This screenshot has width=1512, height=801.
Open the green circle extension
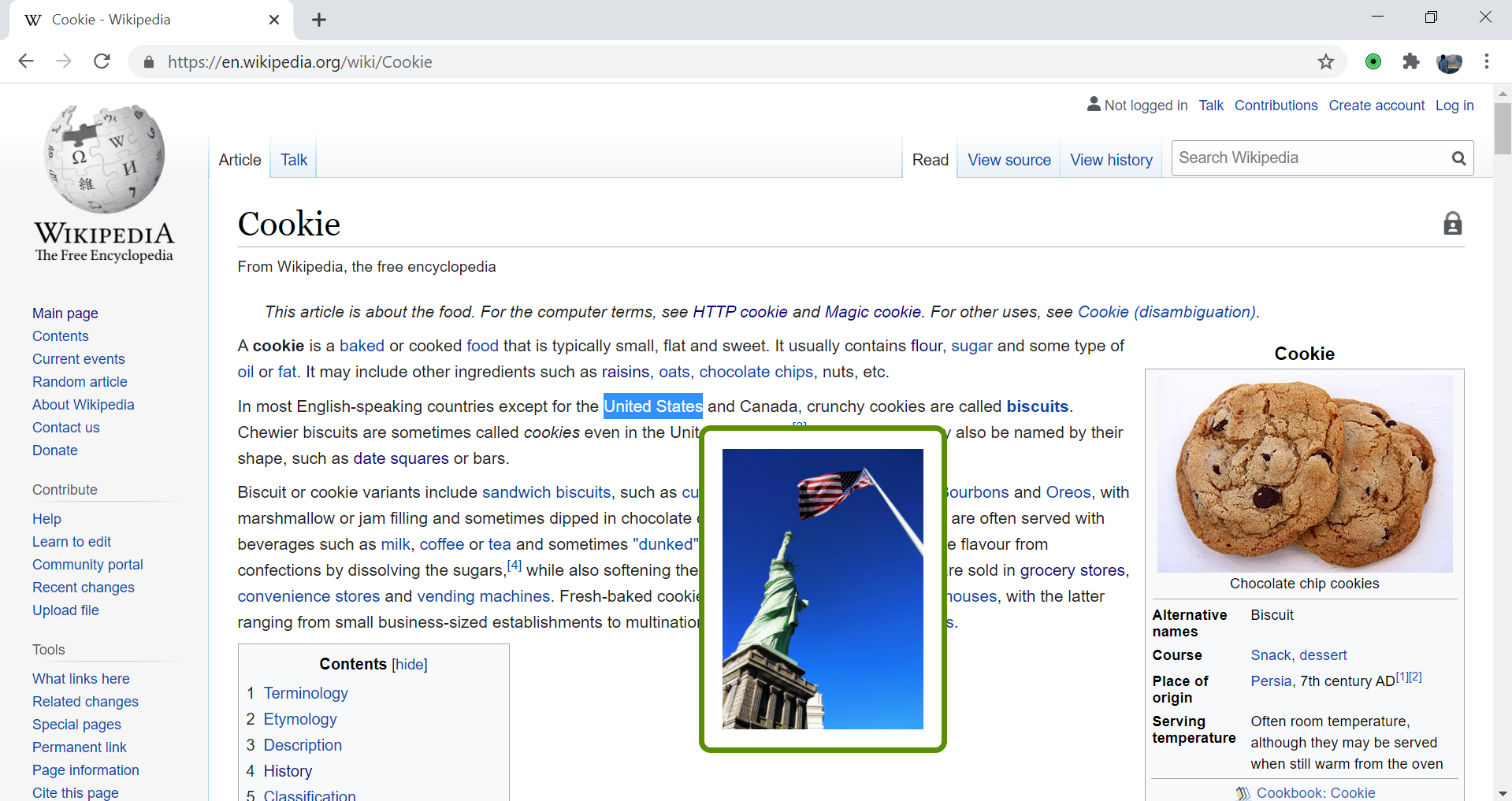(1373, 61)
